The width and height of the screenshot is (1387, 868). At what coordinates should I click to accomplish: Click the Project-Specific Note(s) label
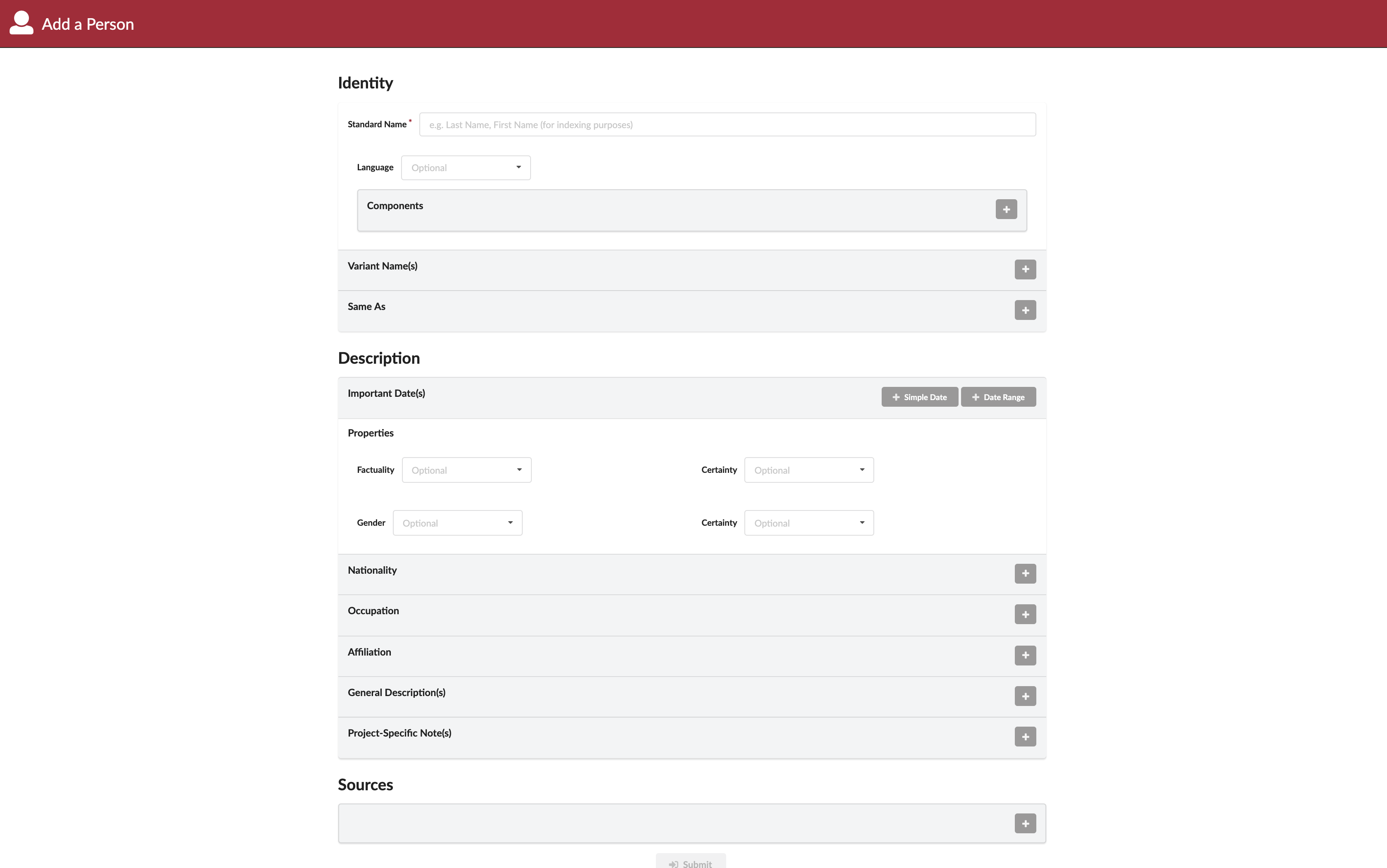[400, 733]
